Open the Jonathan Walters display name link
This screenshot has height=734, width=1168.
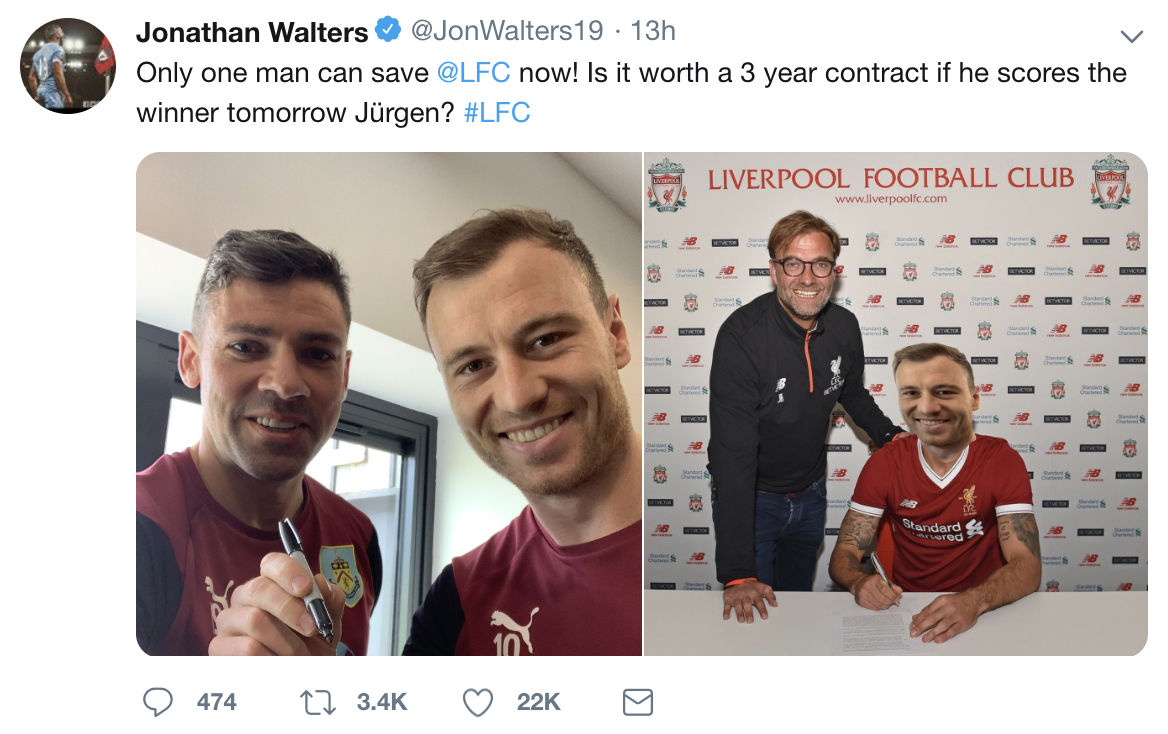(252, 31)
